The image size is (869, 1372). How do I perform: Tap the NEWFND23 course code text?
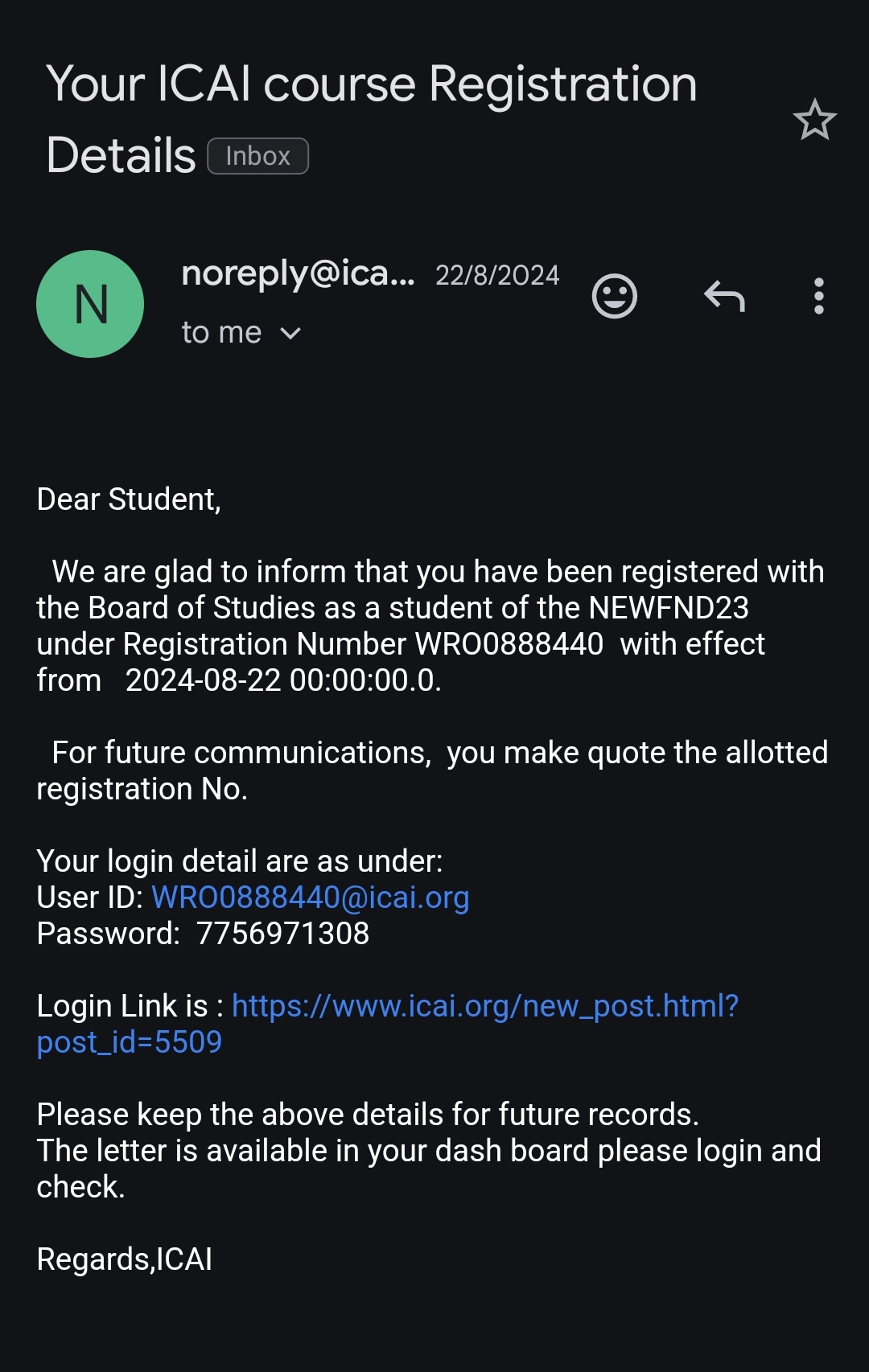[669, 608]
